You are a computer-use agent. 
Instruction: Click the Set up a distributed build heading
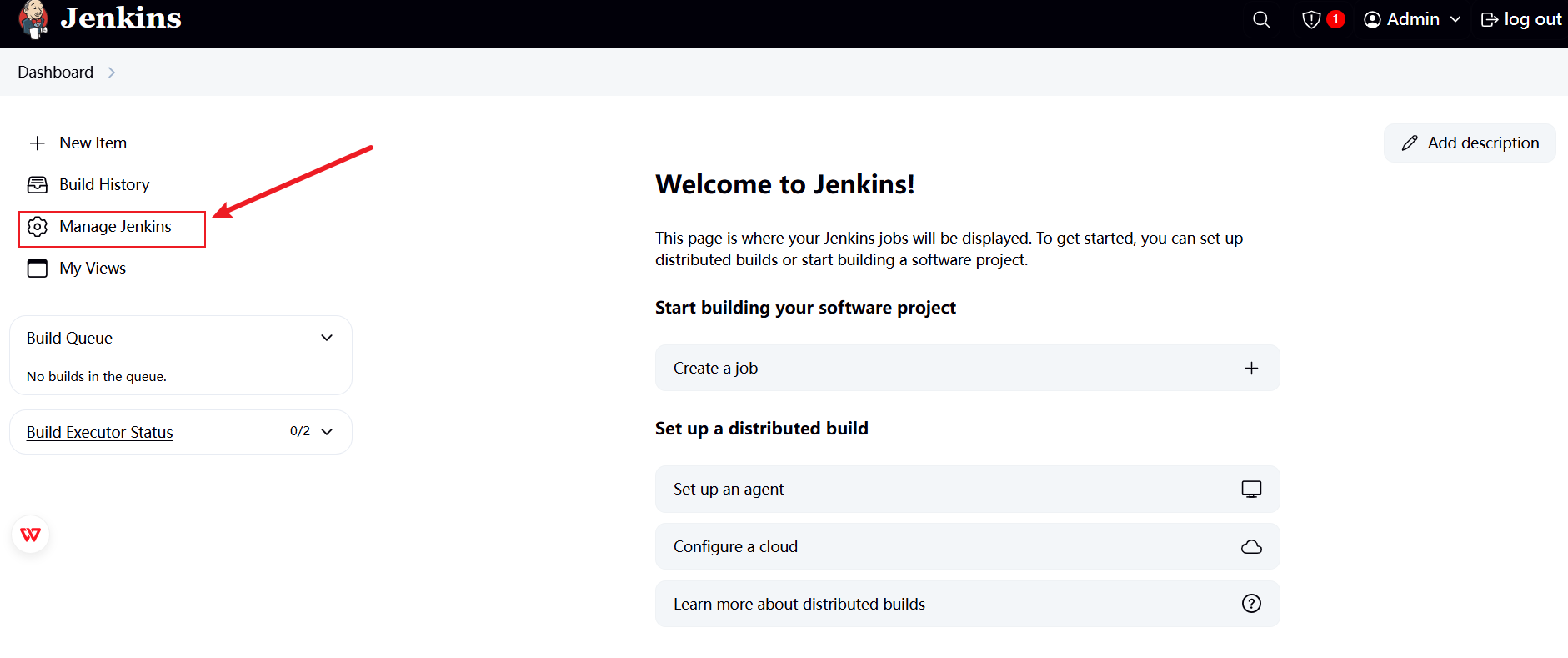tap(762, 429)
